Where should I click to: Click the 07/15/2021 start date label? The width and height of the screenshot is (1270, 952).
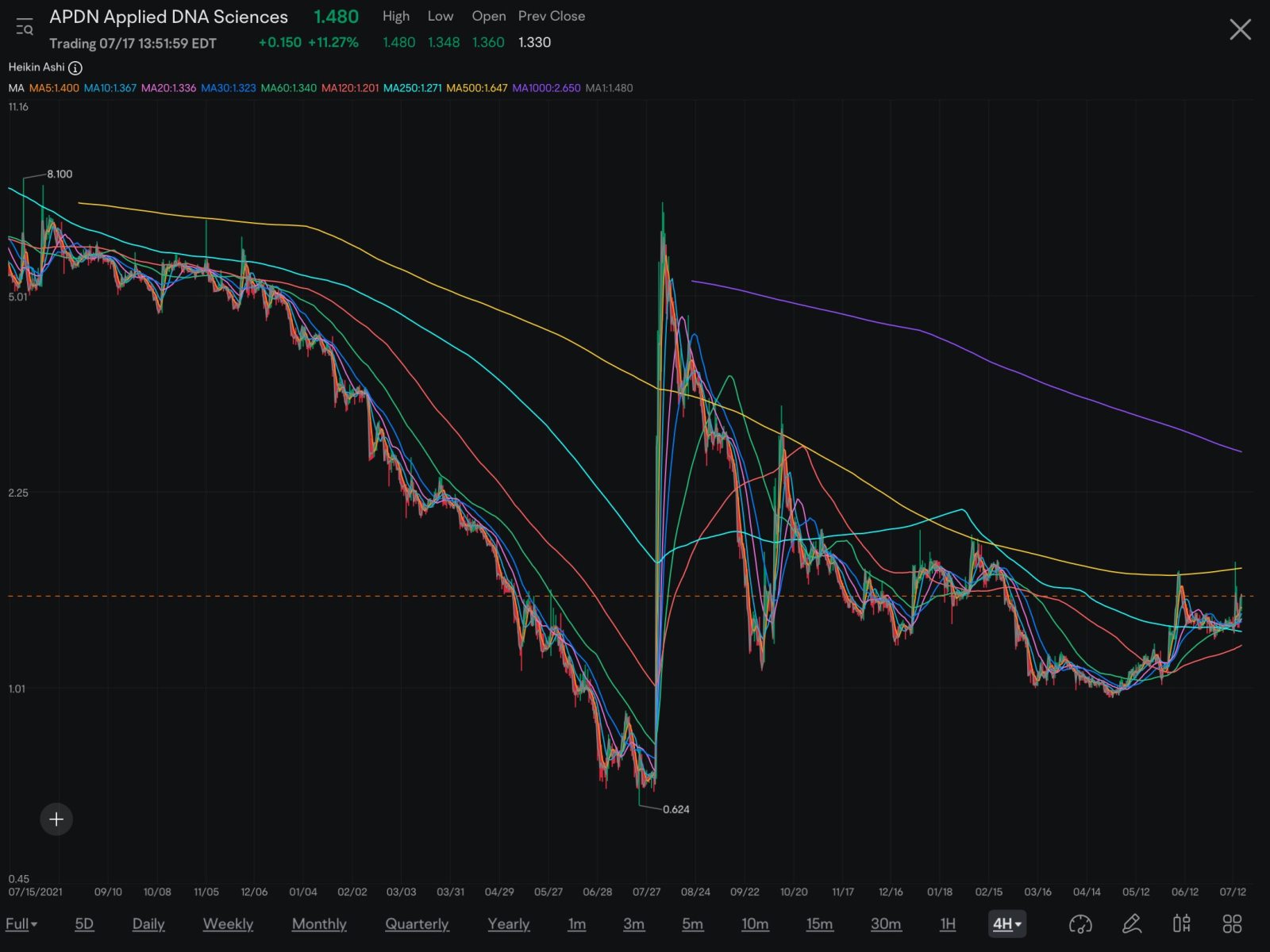point(35,892)
